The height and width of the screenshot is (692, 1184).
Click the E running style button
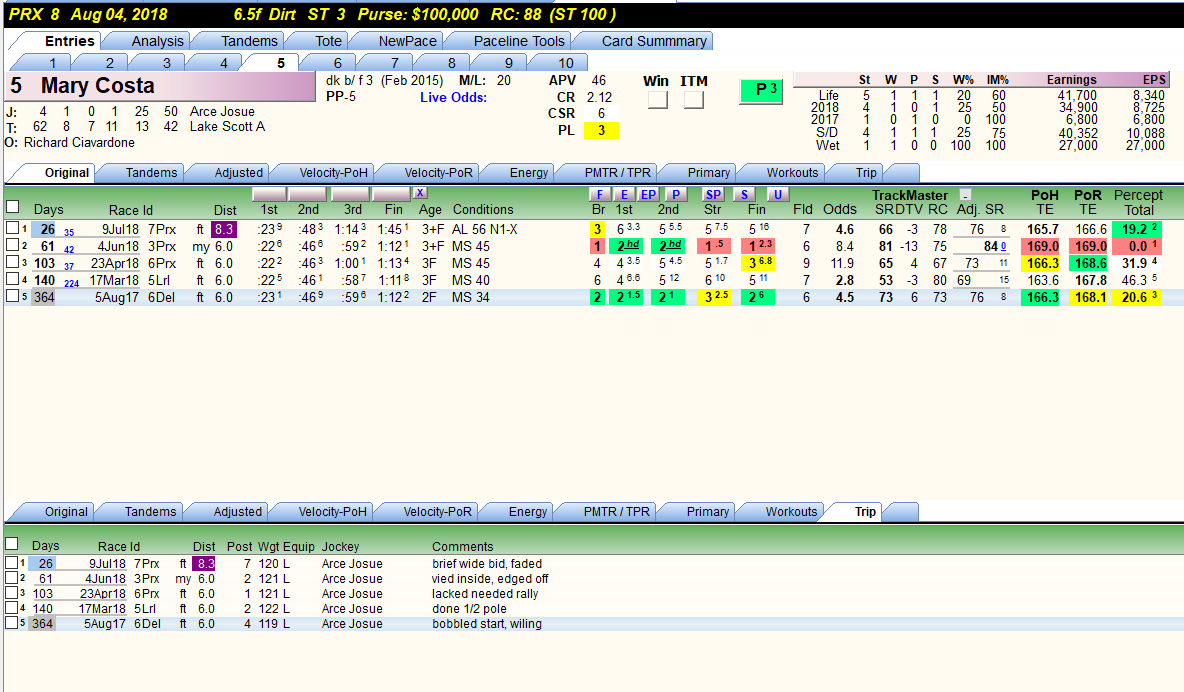[x=624, y=194]
